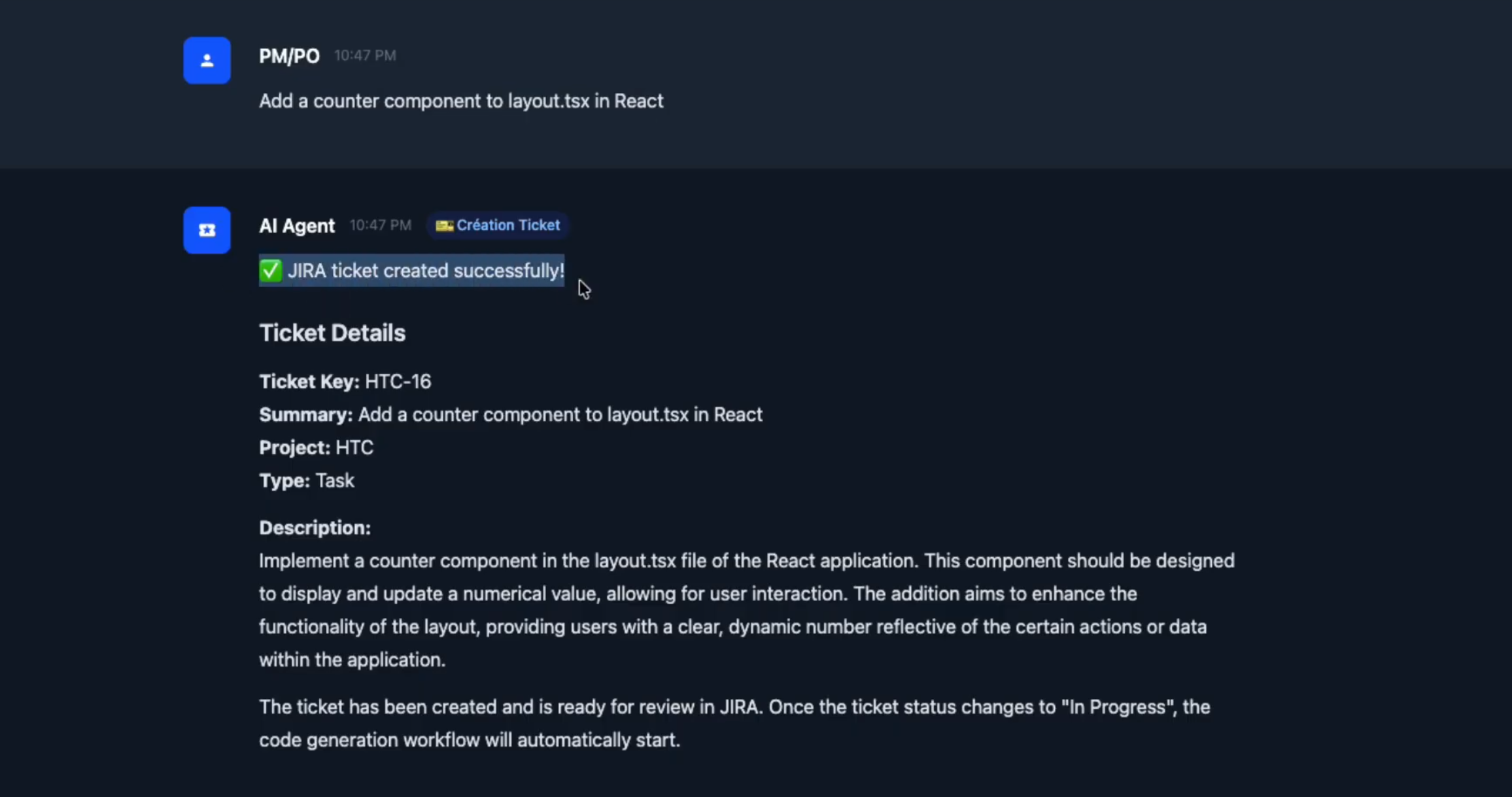Viewport: 1512px width, 797px height.
Task: Click the Type value Task
Action: [335, 481]
